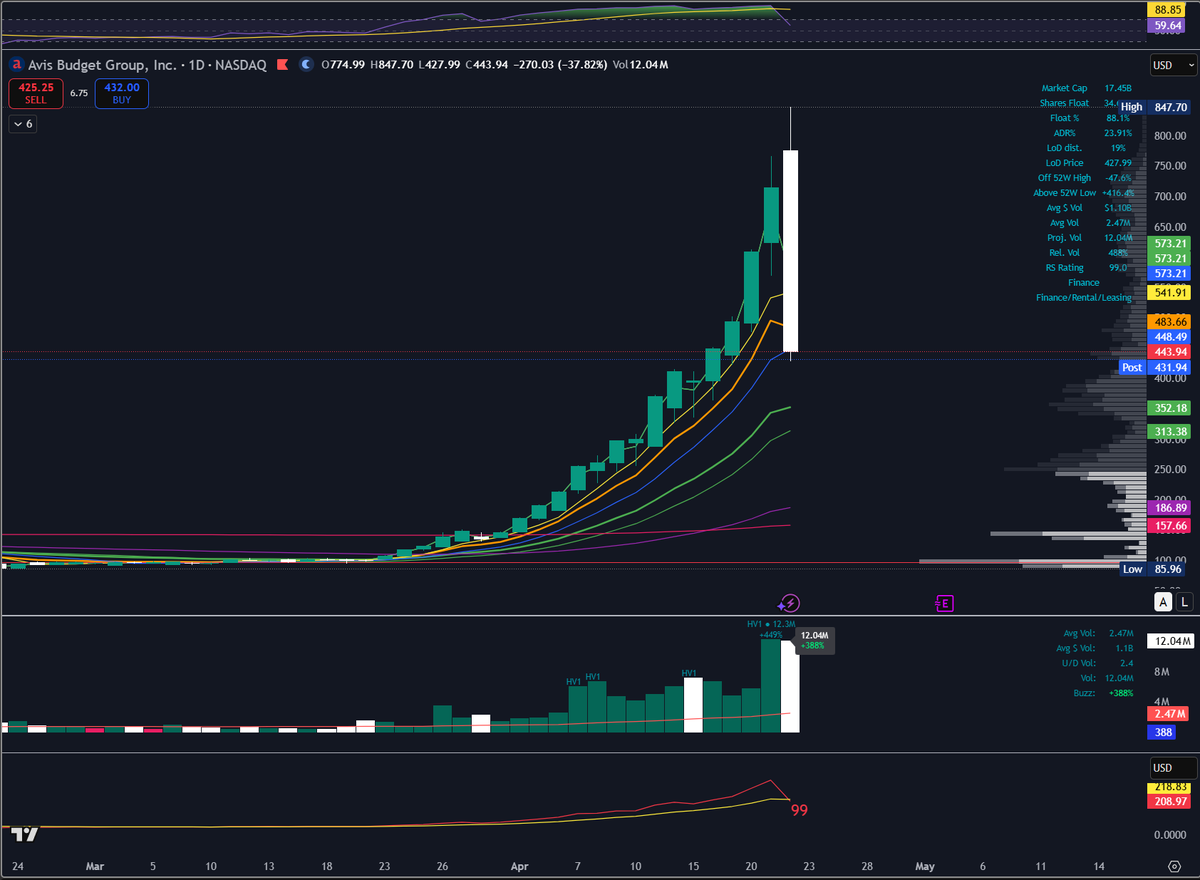1200x880 pixels.
Task: Click the Avis Budget Group, Inc. symbol title
Action: pos(101,65)
